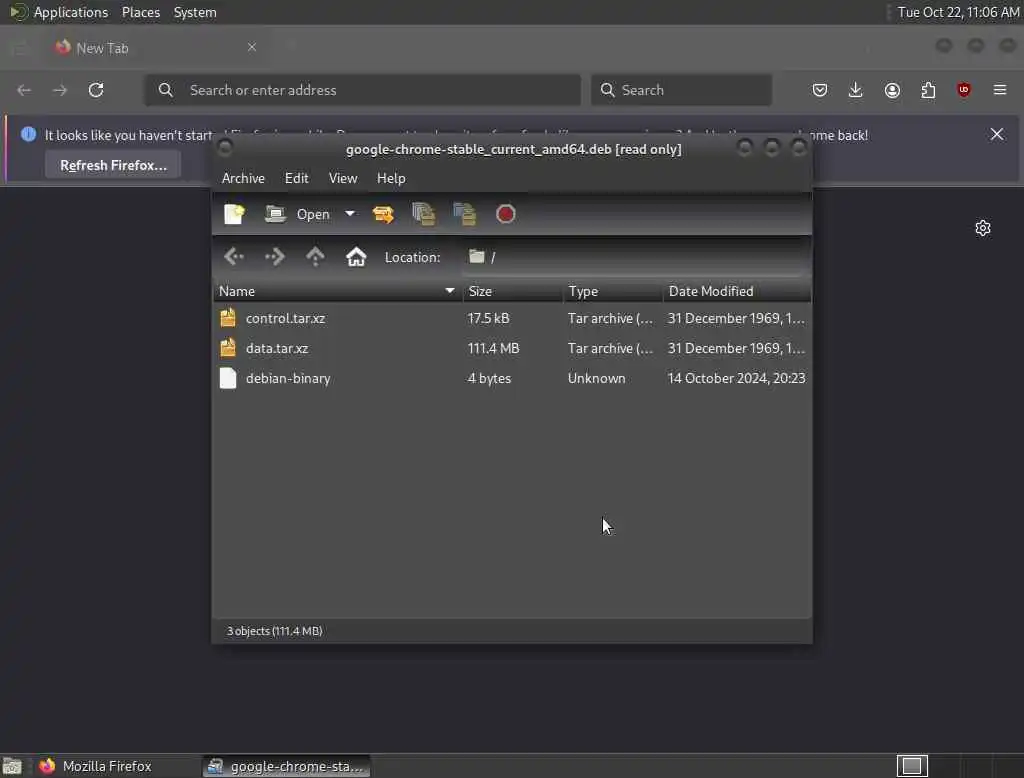Image resolution: width=1024 pixels, height=778 pixels.
Task: Open the View menu in archive manager
Action: (343, 178)
